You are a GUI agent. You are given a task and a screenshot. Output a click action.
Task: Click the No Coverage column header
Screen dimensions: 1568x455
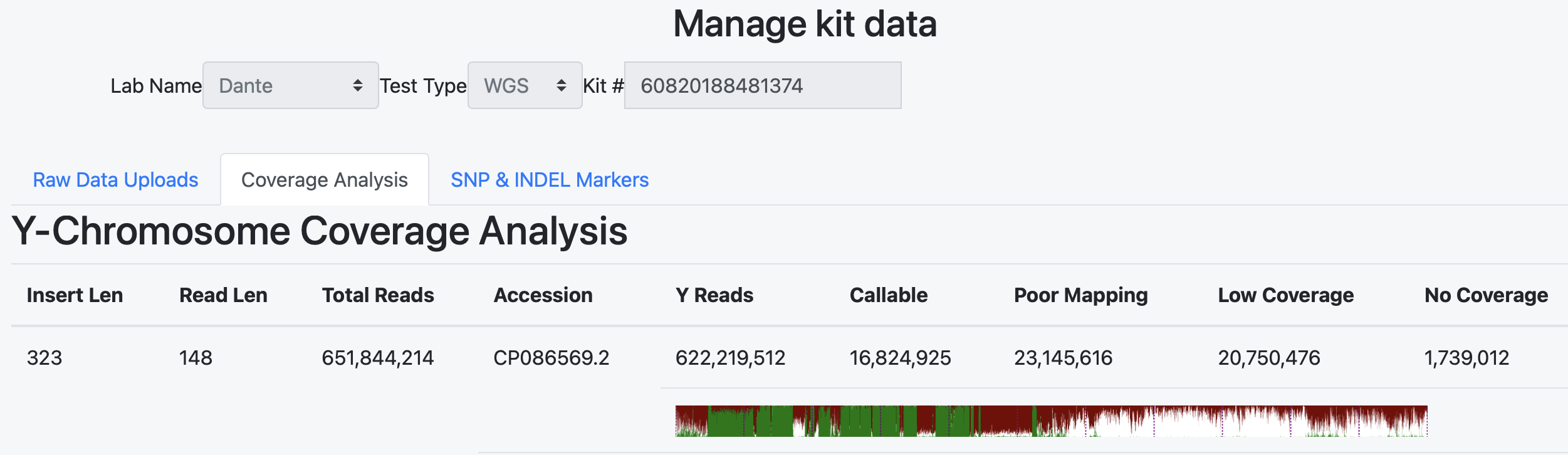click(x=1487, y=295)
